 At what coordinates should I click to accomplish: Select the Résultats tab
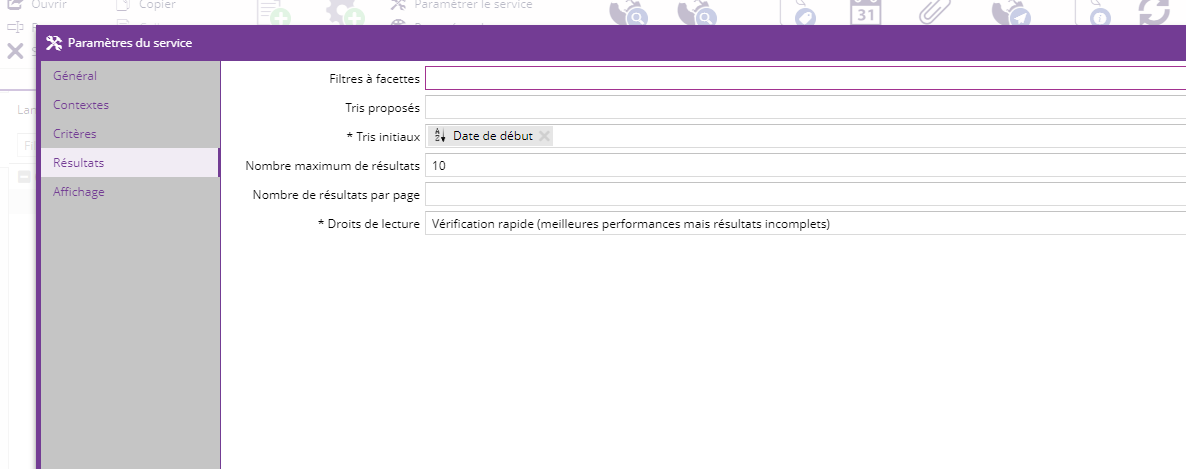coord(129,163)
